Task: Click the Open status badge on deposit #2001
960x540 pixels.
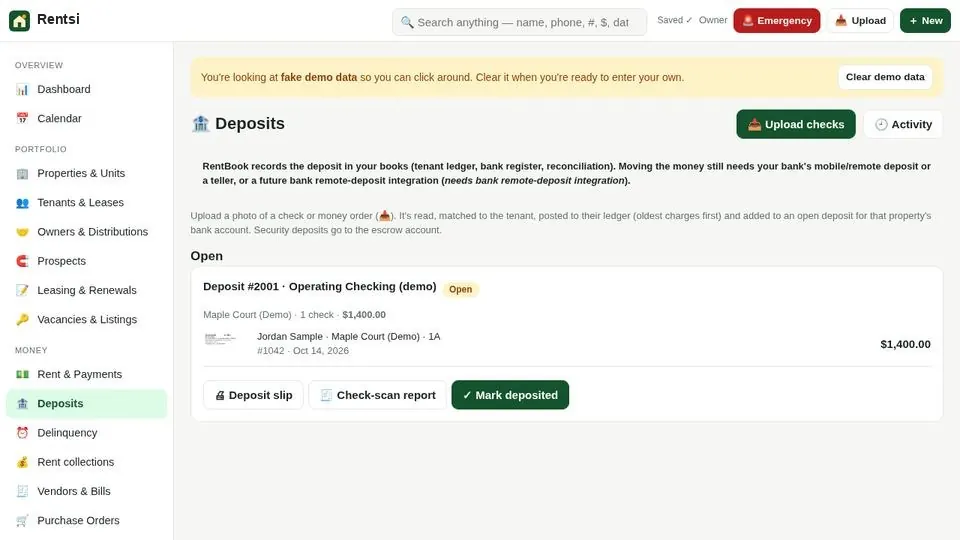Action: pyautogui.click(x=460, y=289)
